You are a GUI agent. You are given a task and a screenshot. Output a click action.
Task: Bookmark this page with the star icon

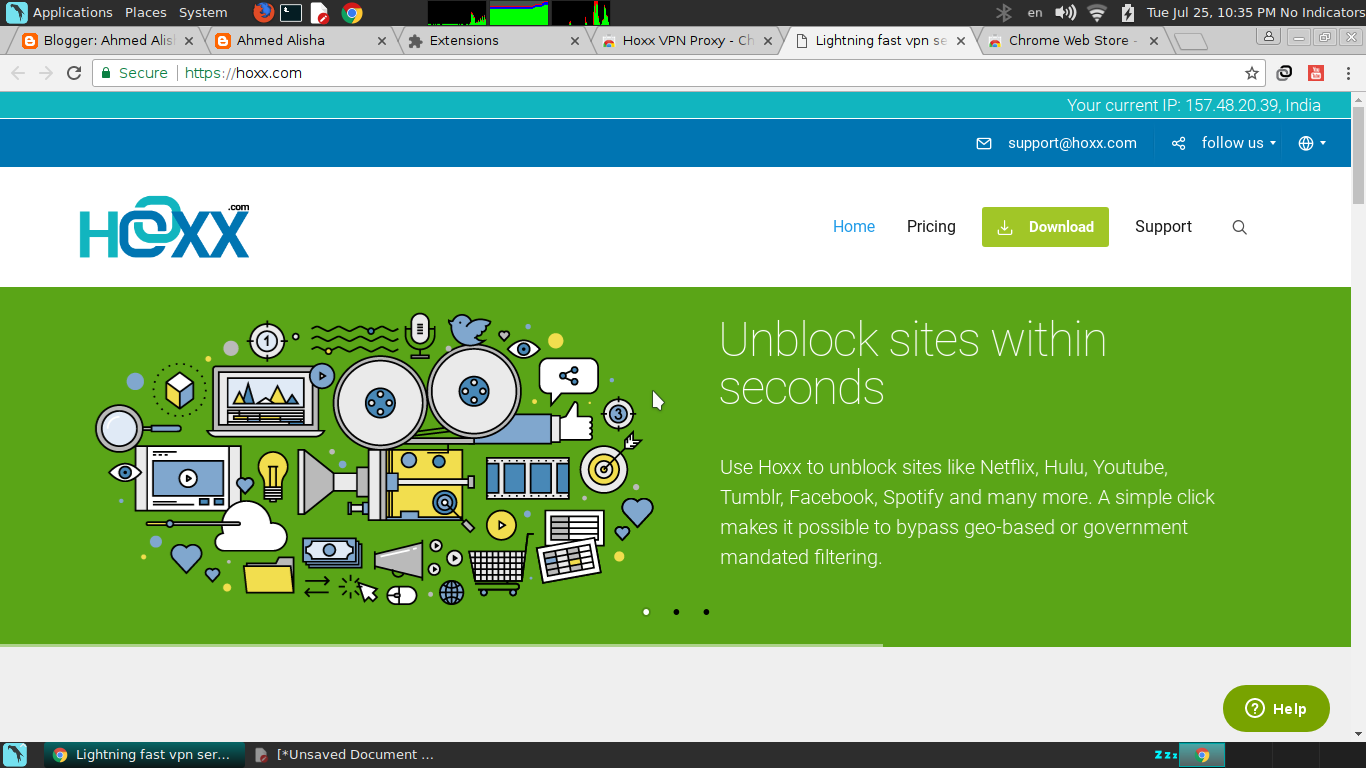tap(1251, 73)
